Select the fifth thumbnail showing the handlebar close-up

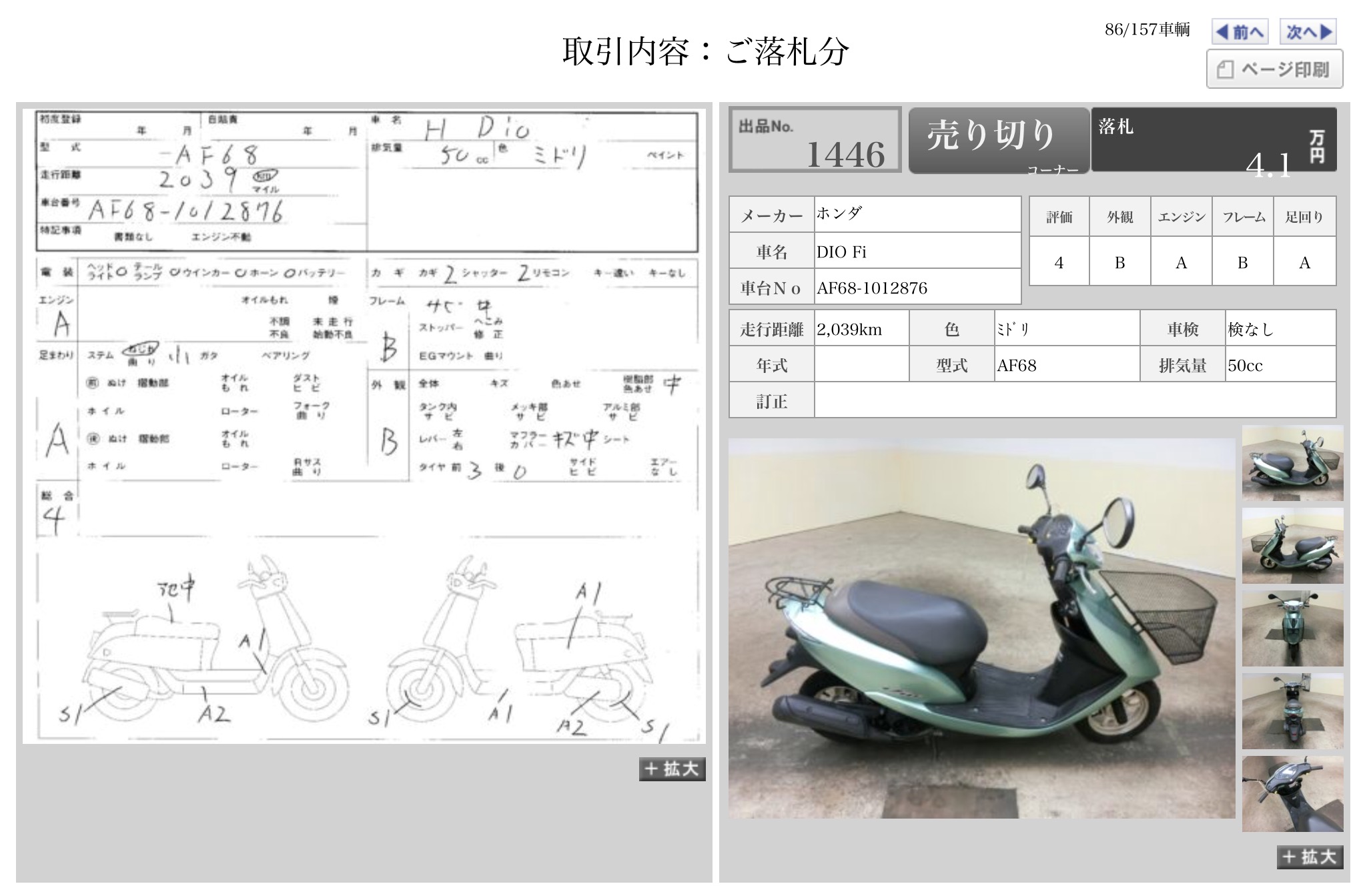coord(1292,794)
